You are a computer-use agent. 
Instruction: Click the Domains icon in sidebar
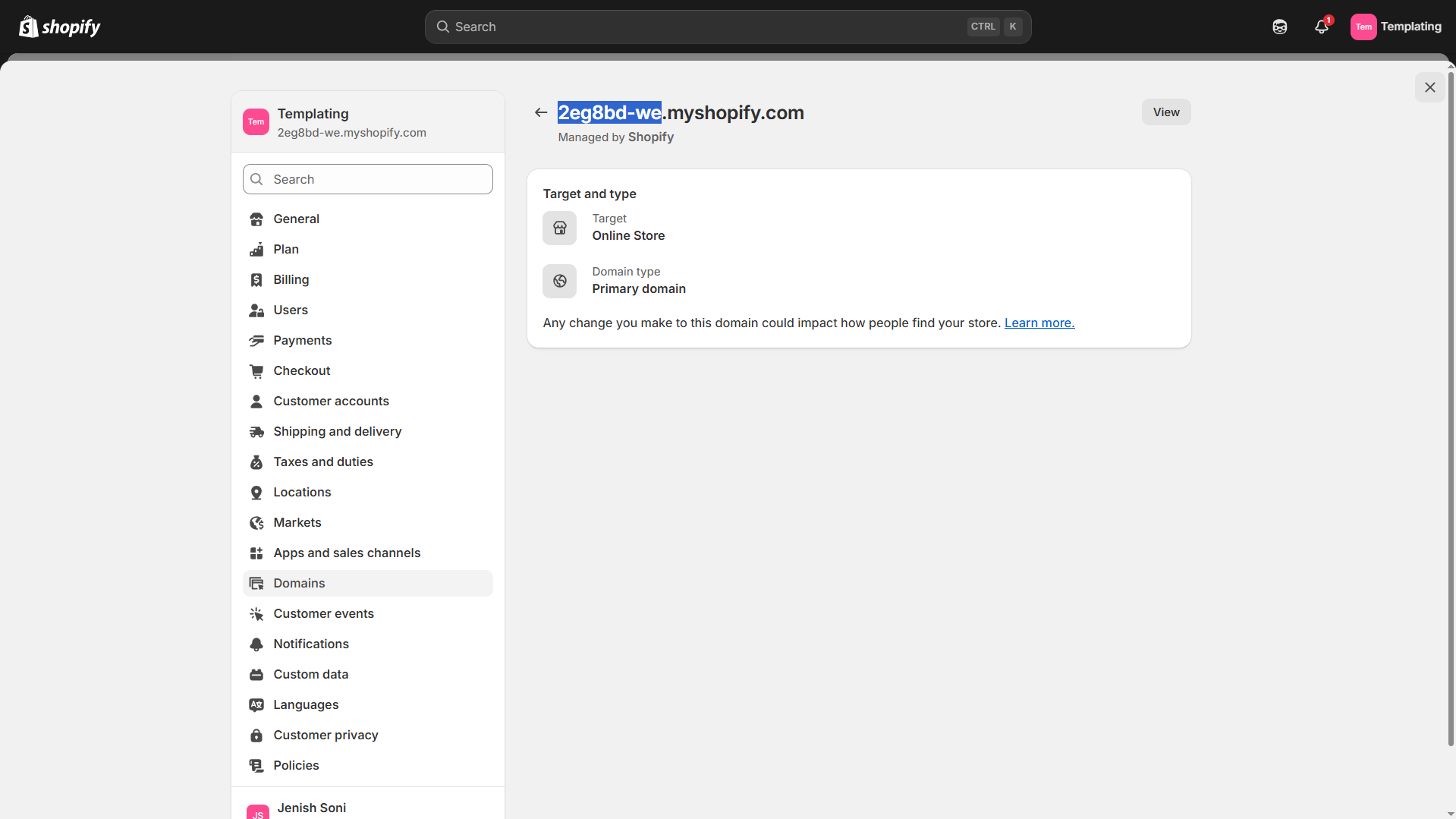pos(256,584)
